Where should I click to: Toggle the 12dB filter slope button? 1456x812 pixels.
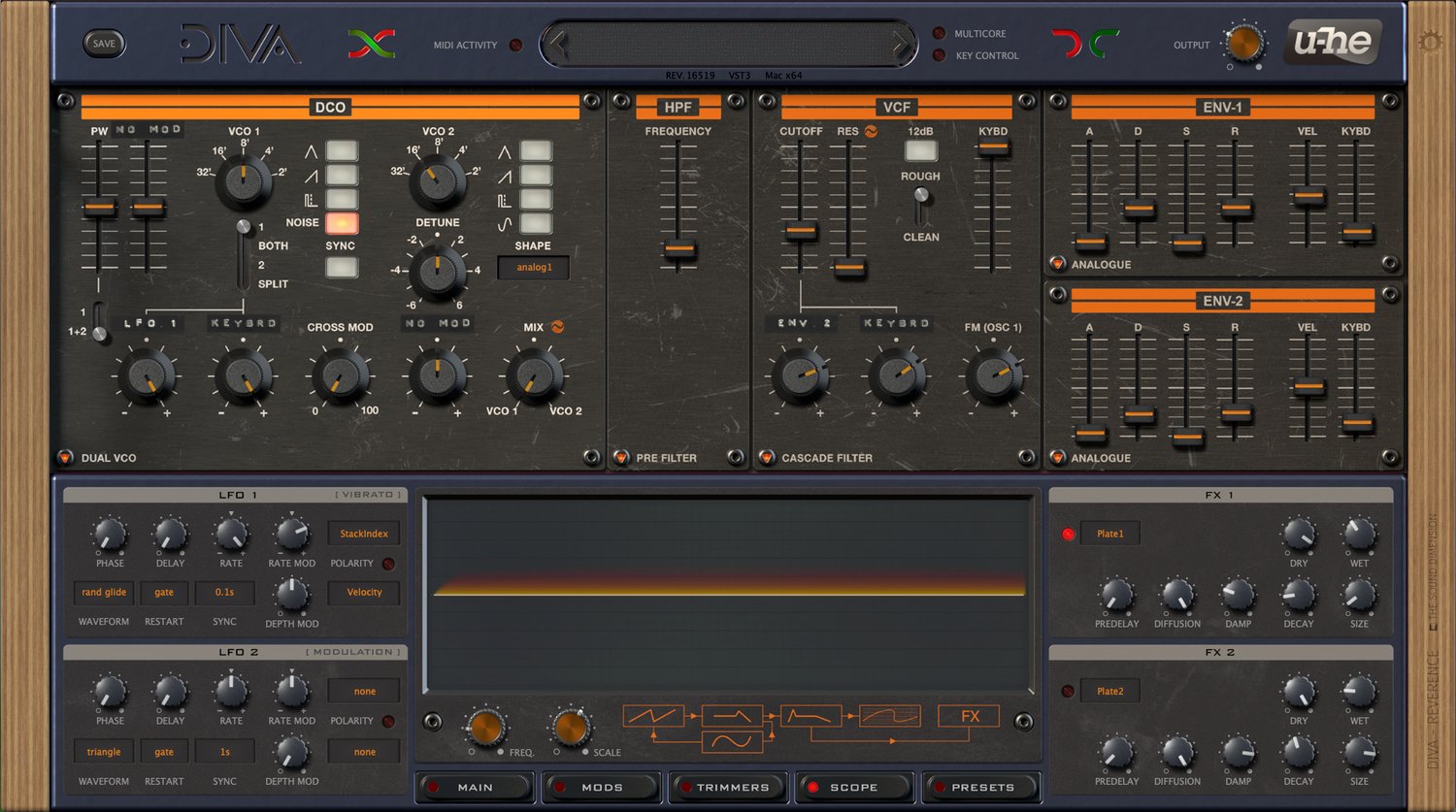[x=921, y=151]
